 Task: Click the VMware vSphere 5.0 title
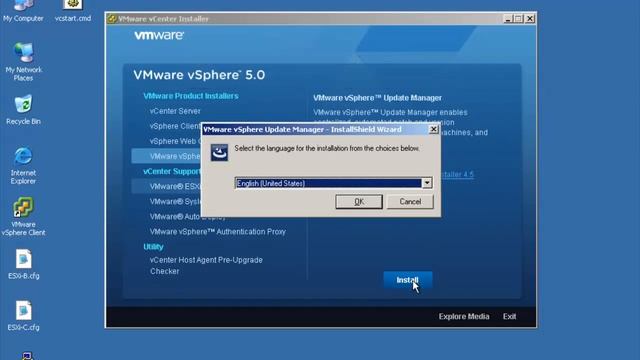pos(199,75)
